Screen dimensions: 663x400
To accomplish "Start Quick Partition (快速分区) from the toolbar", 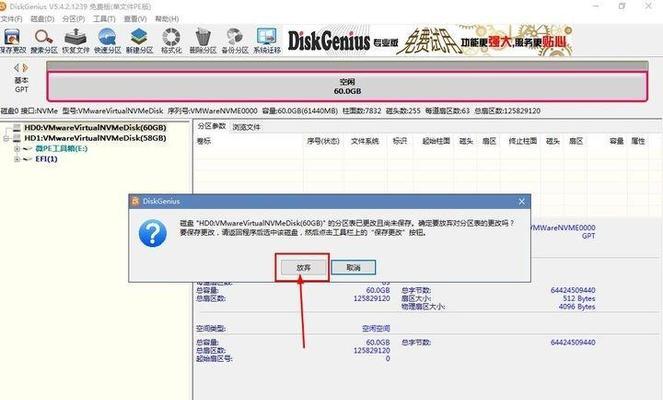I will tap(107, 41).
